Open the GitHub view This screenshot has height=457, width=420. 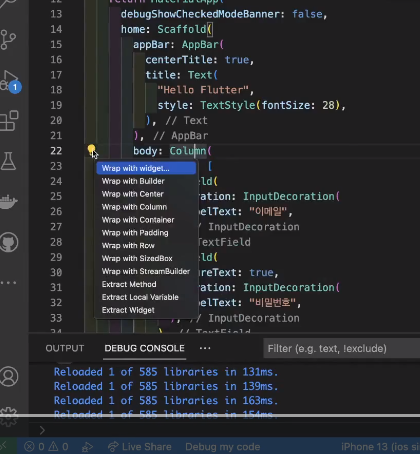click(9, 242)
